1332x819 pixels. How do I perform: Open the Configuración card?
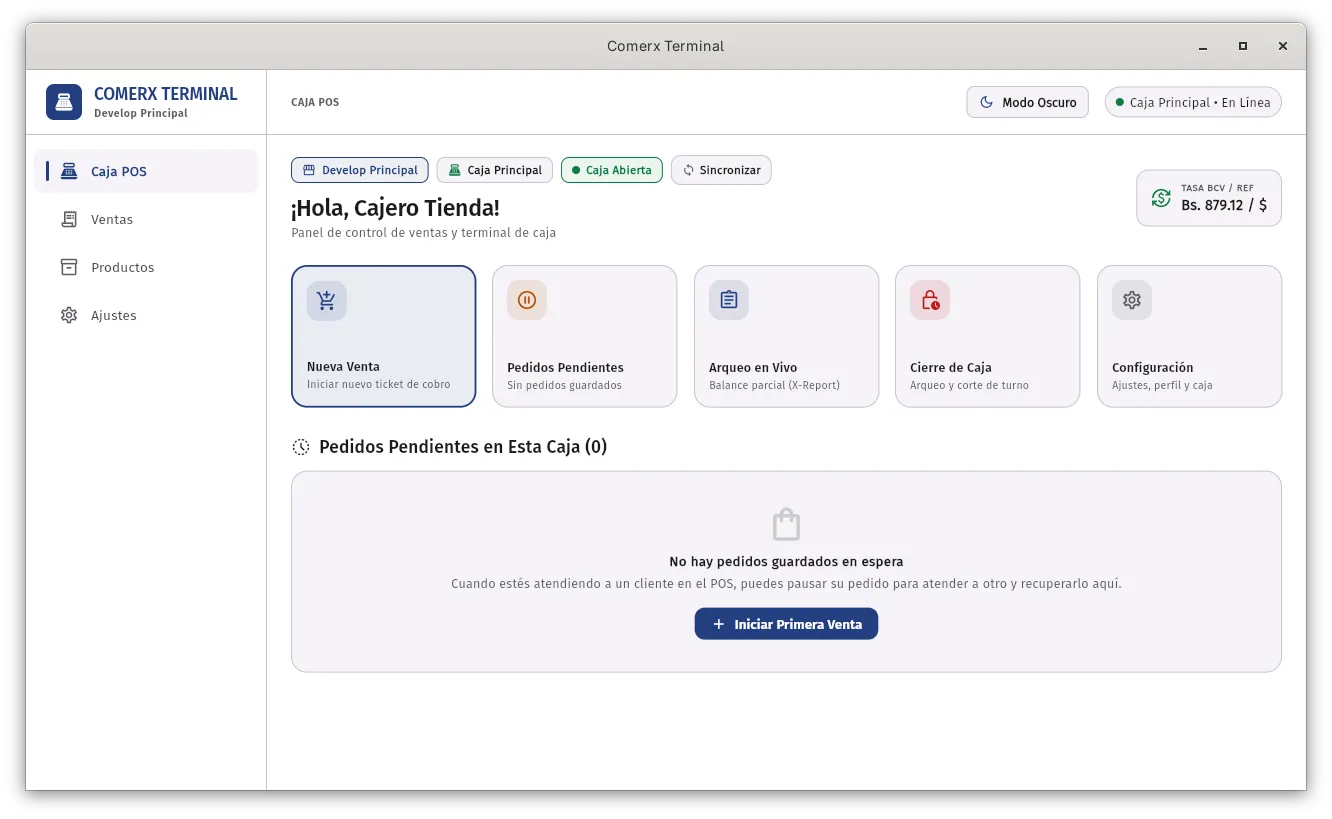(1190, 336)
